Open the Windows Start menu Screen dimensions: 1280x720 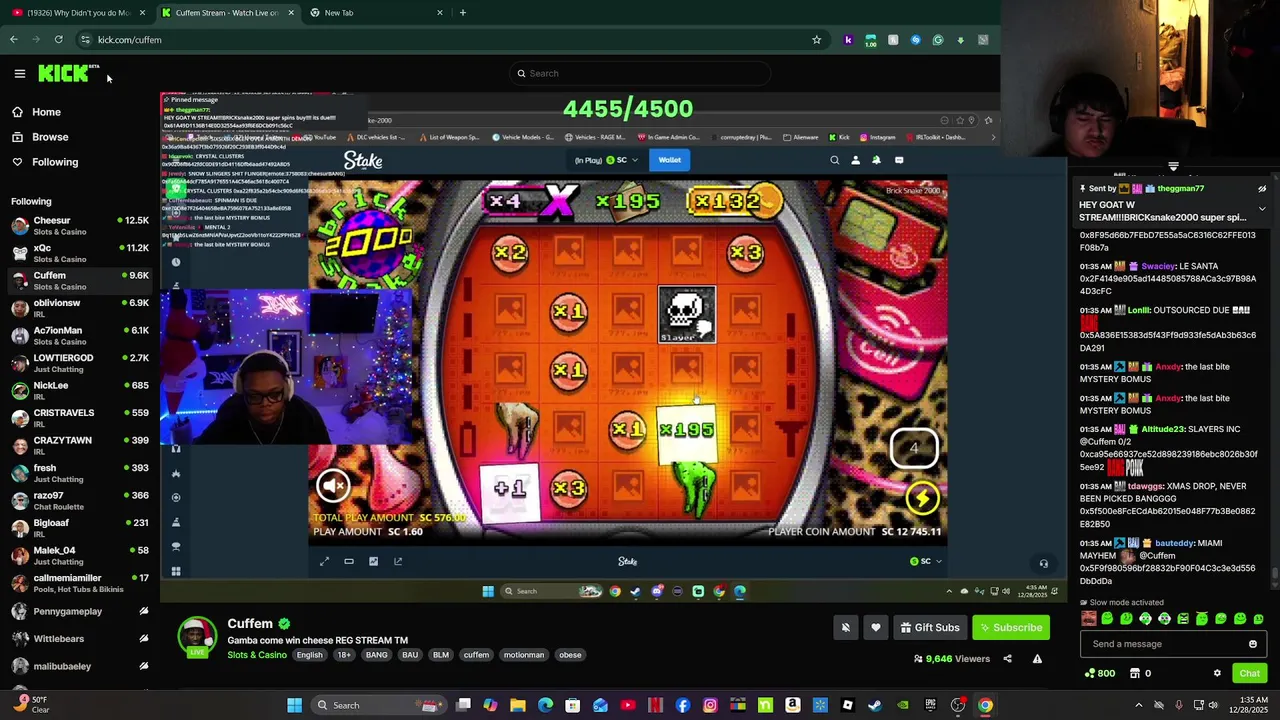[x=294, y=705]
